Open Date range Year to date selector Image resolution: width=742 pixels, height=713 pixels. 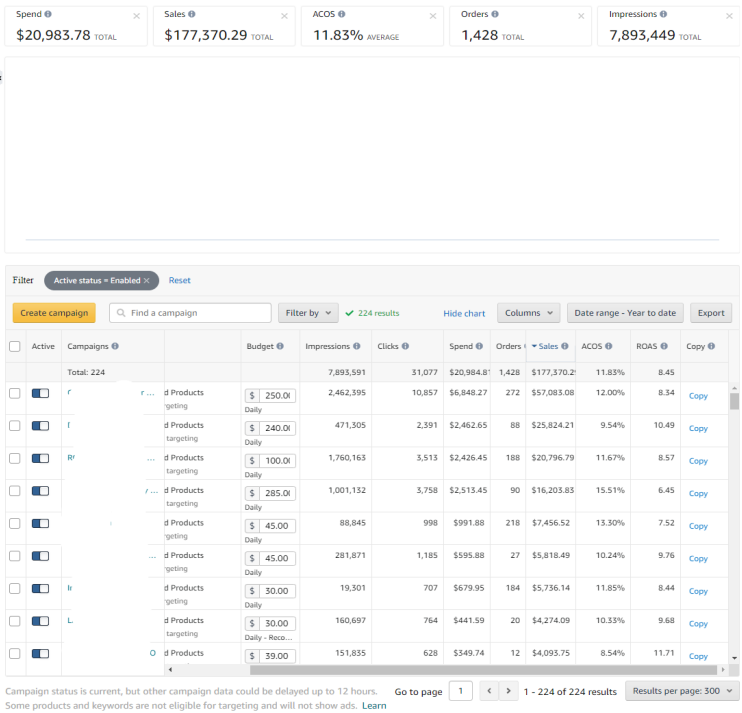[624, 313]
